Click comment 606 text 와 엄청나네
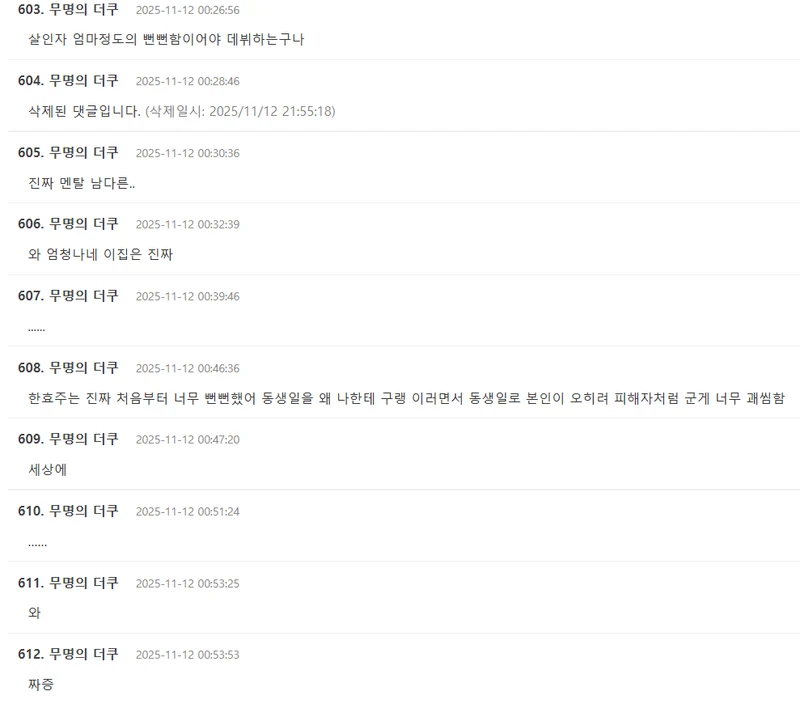Image resolution: width=800 pixels, height=701 pixels. (101, 254)
